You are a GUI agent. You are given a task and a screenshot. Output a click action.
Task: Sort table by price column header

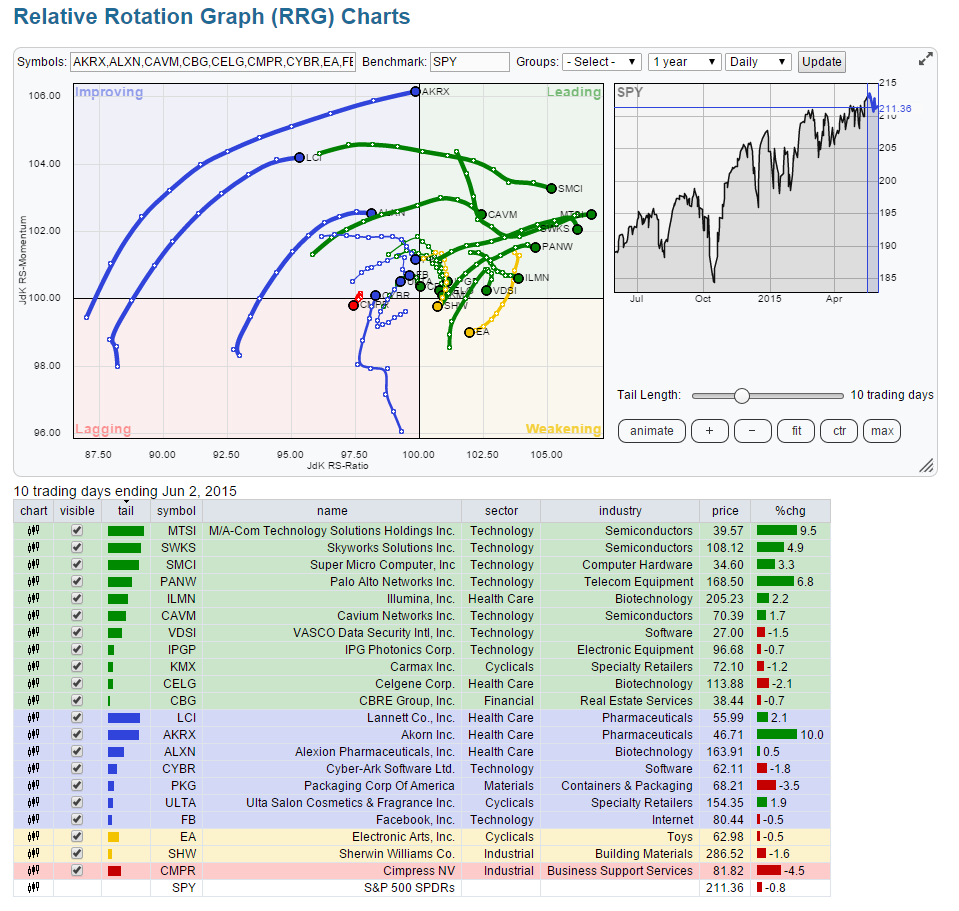click(x=725, y=511)
